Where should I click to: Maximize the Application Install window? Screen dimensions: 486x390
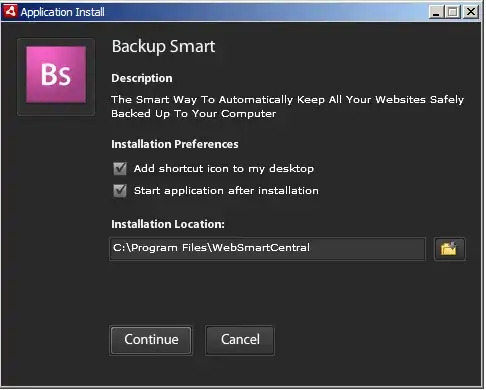coord(452,12)
